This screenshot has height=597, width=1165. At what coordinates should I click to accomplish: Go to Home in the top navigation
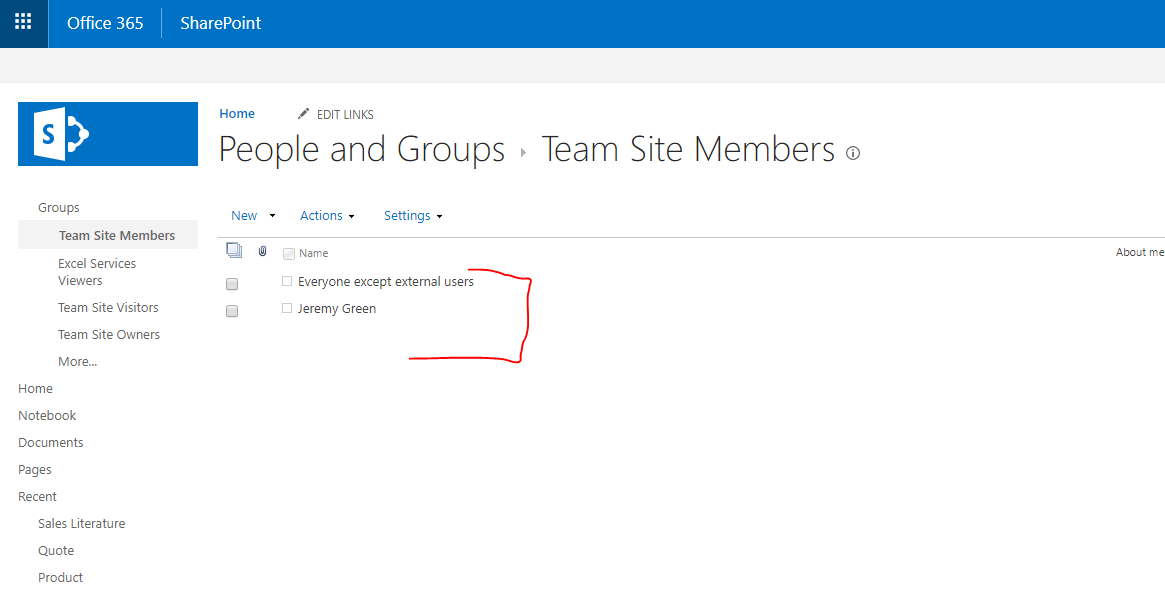[x=237, y=114]
